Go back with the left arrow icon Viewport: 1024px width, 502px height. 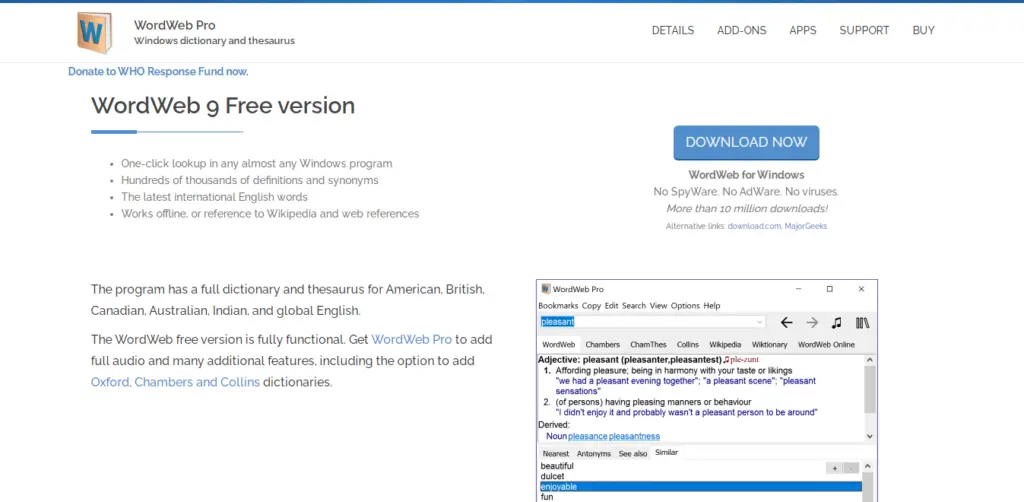point(786,323)
